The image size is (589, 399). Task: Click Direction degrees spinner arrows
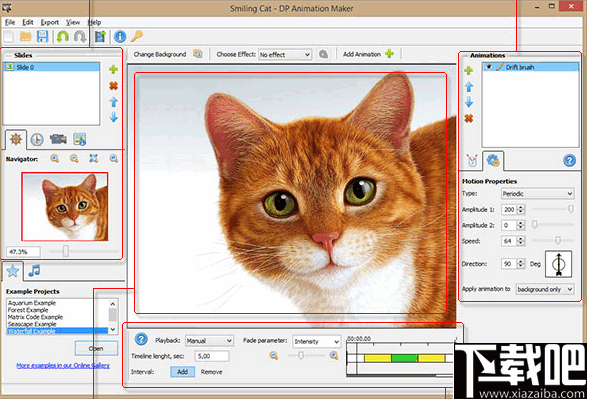coord(521,264)
